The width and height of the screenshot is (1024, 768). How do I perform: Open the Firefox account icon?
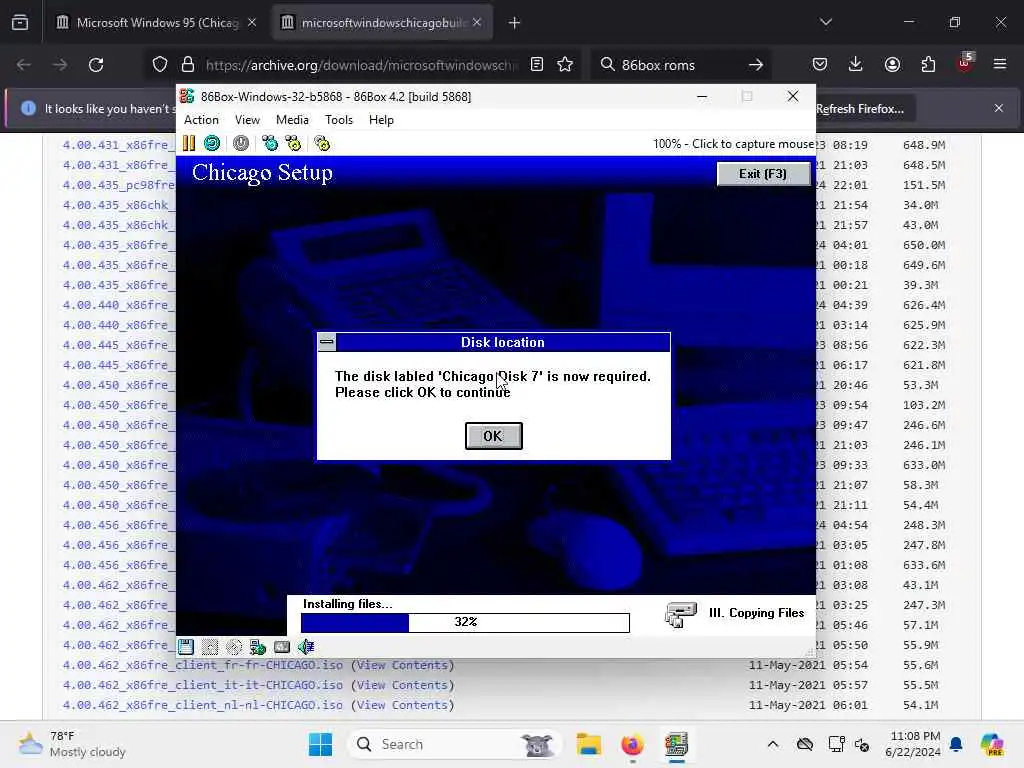[x=892, y=65]
